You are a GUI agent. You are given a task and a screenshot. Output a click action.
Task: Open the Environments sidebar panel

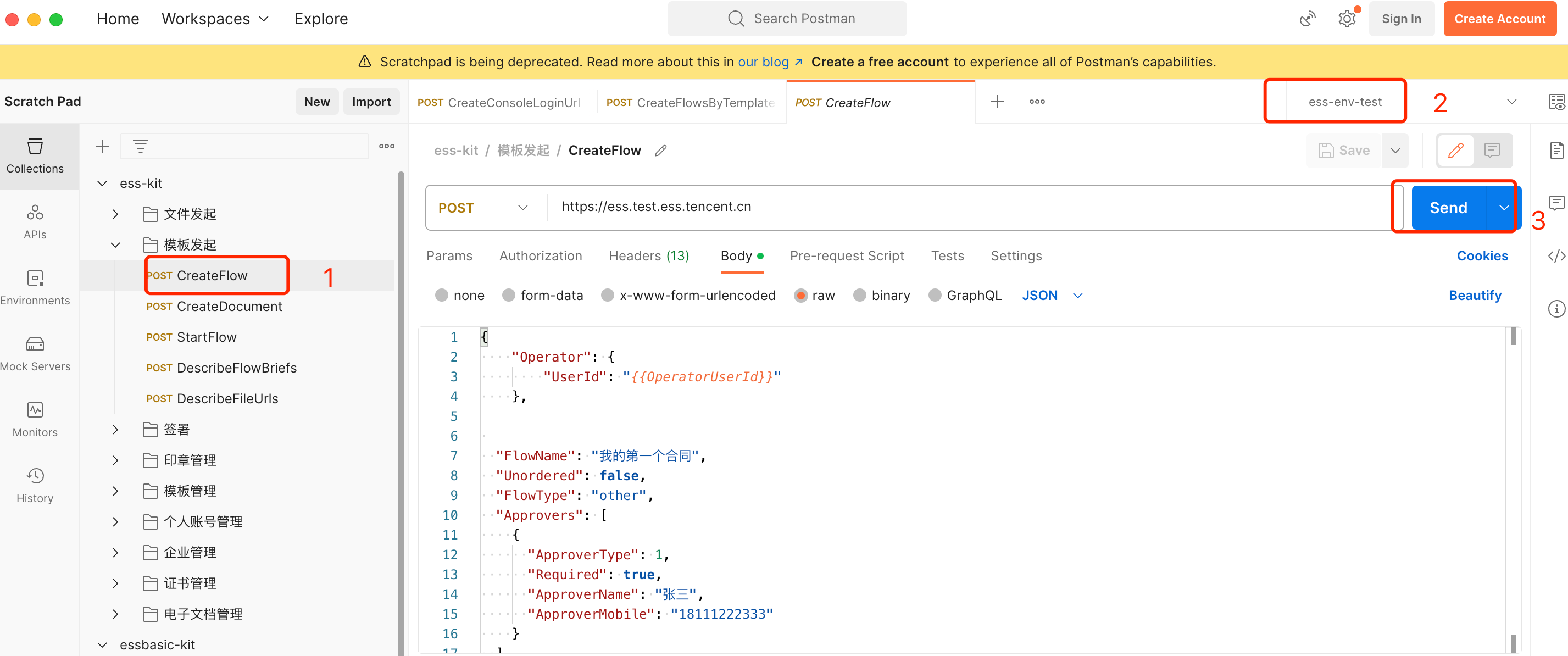coord(35,288)
